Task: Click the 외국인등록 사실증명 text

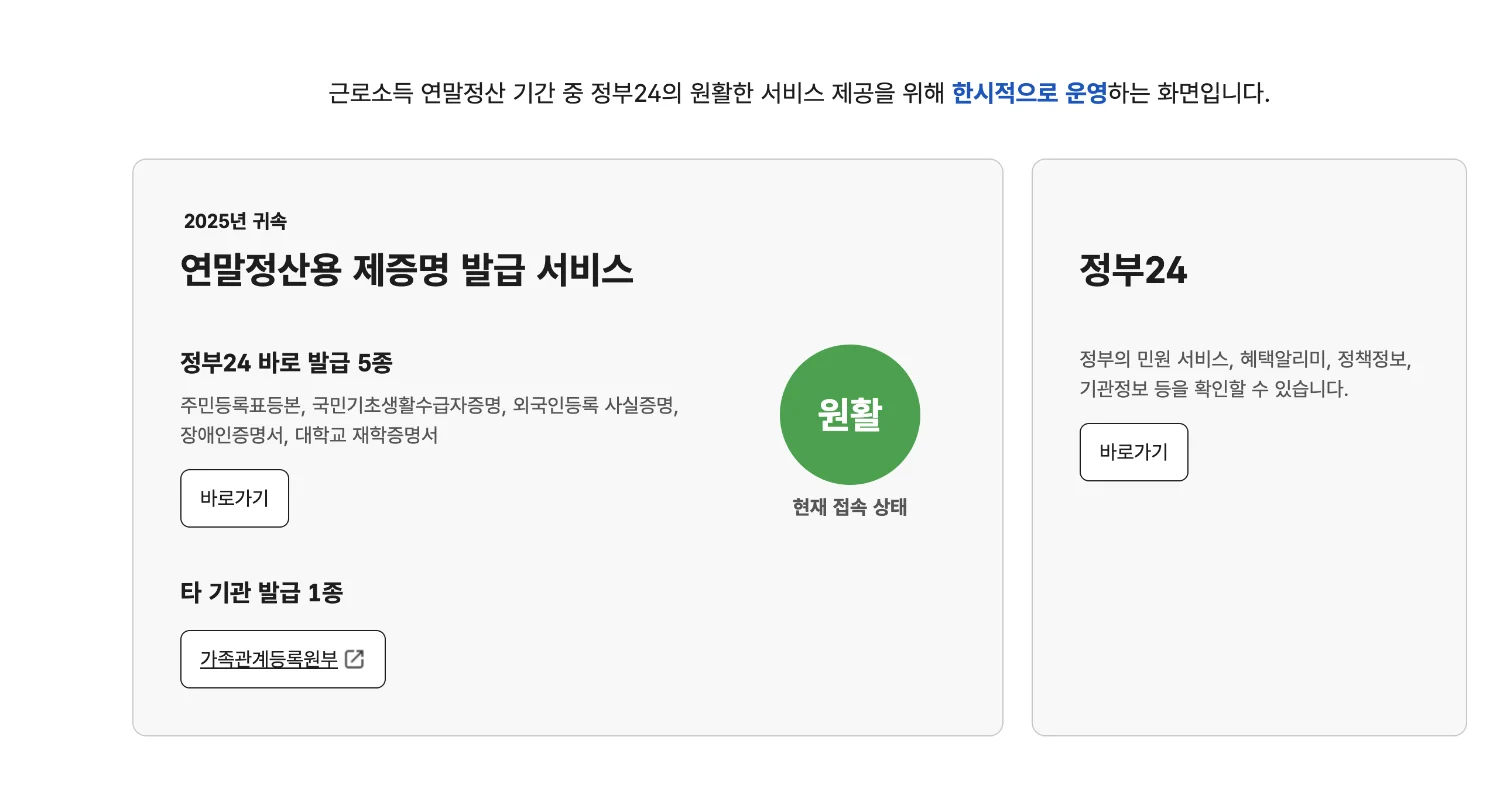Action: 596,406
